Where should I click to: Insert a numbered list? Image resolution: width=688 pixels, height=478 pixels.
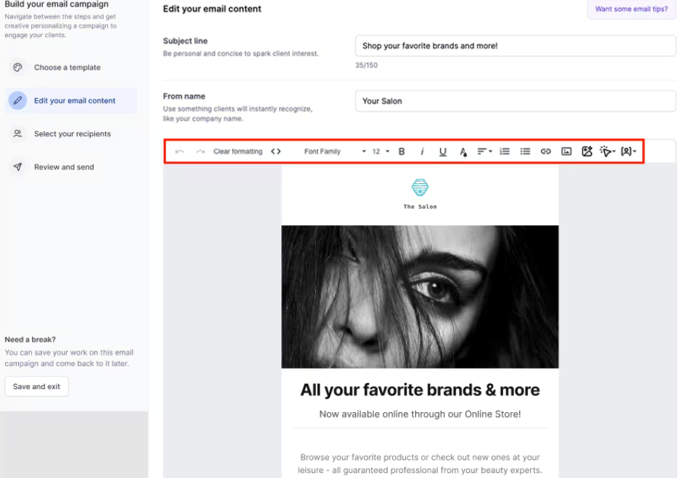505,151
